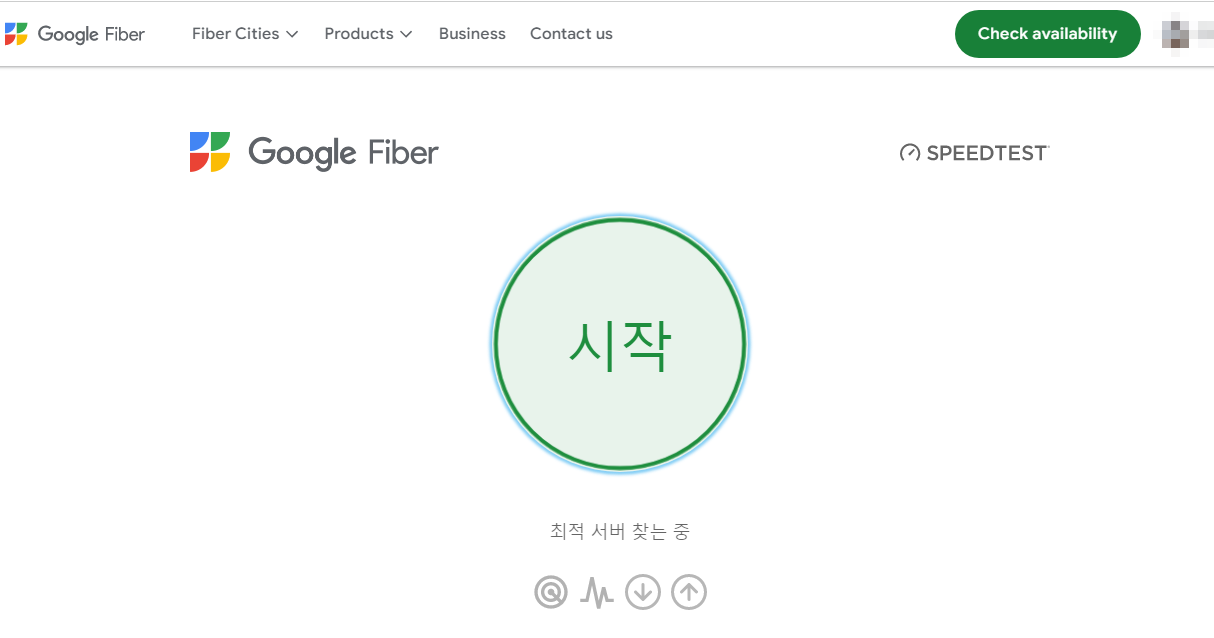This screenshot has height=638, width=1214.
Task: Click the Google Fiber flag logo in header
Action: click(15, 33)
